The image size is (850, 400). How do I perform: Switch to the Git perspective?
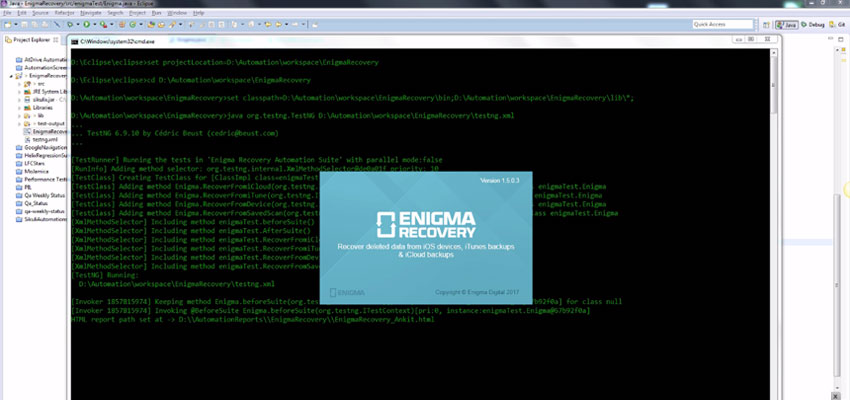tap(838, 25)
